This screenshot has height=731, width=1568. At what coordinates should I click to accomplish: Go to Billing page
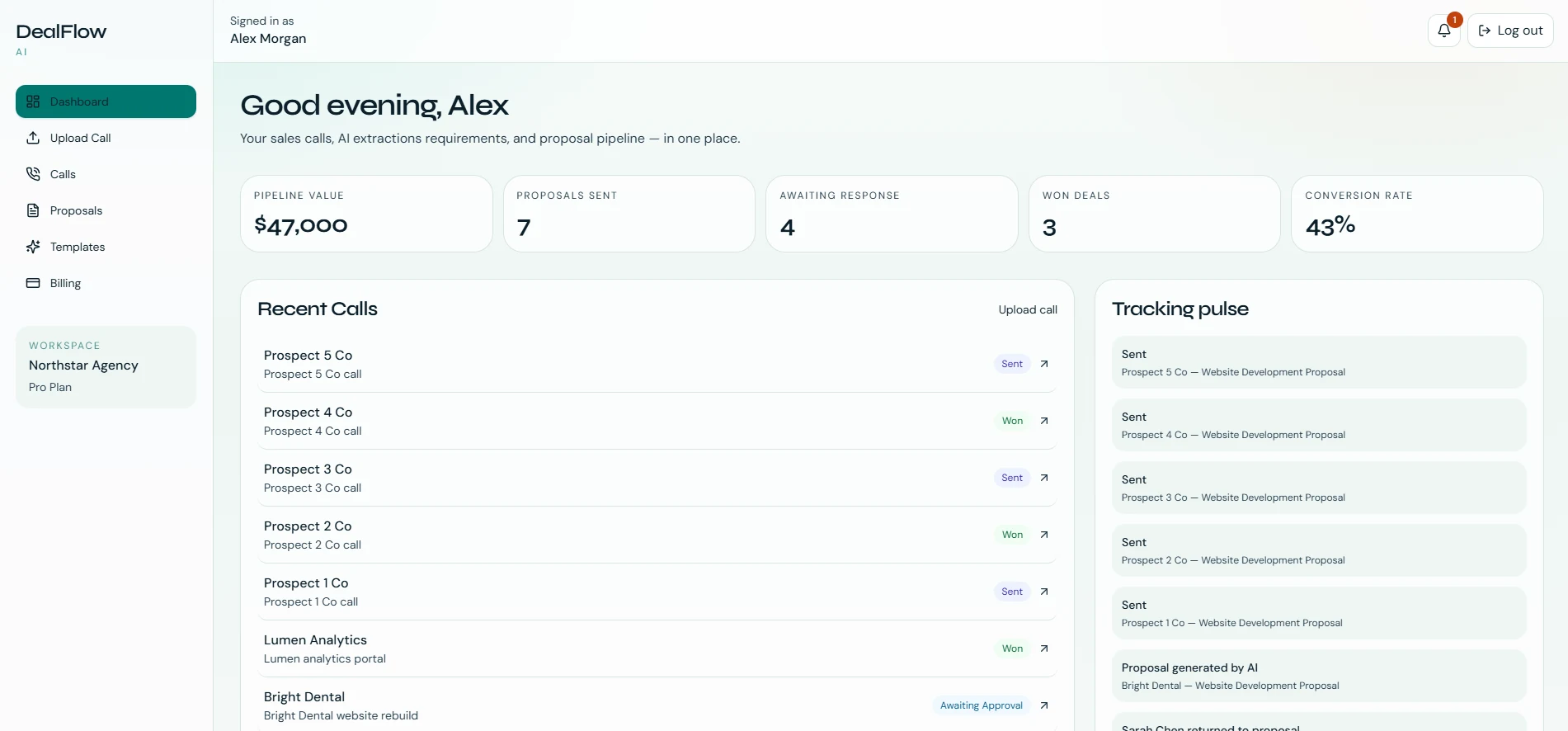click(106, 283)
